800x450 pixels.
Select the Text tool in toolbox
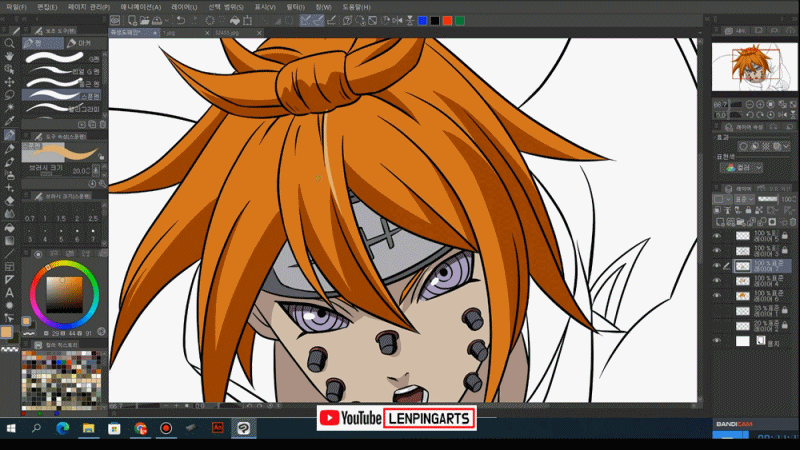pos(9,293)
